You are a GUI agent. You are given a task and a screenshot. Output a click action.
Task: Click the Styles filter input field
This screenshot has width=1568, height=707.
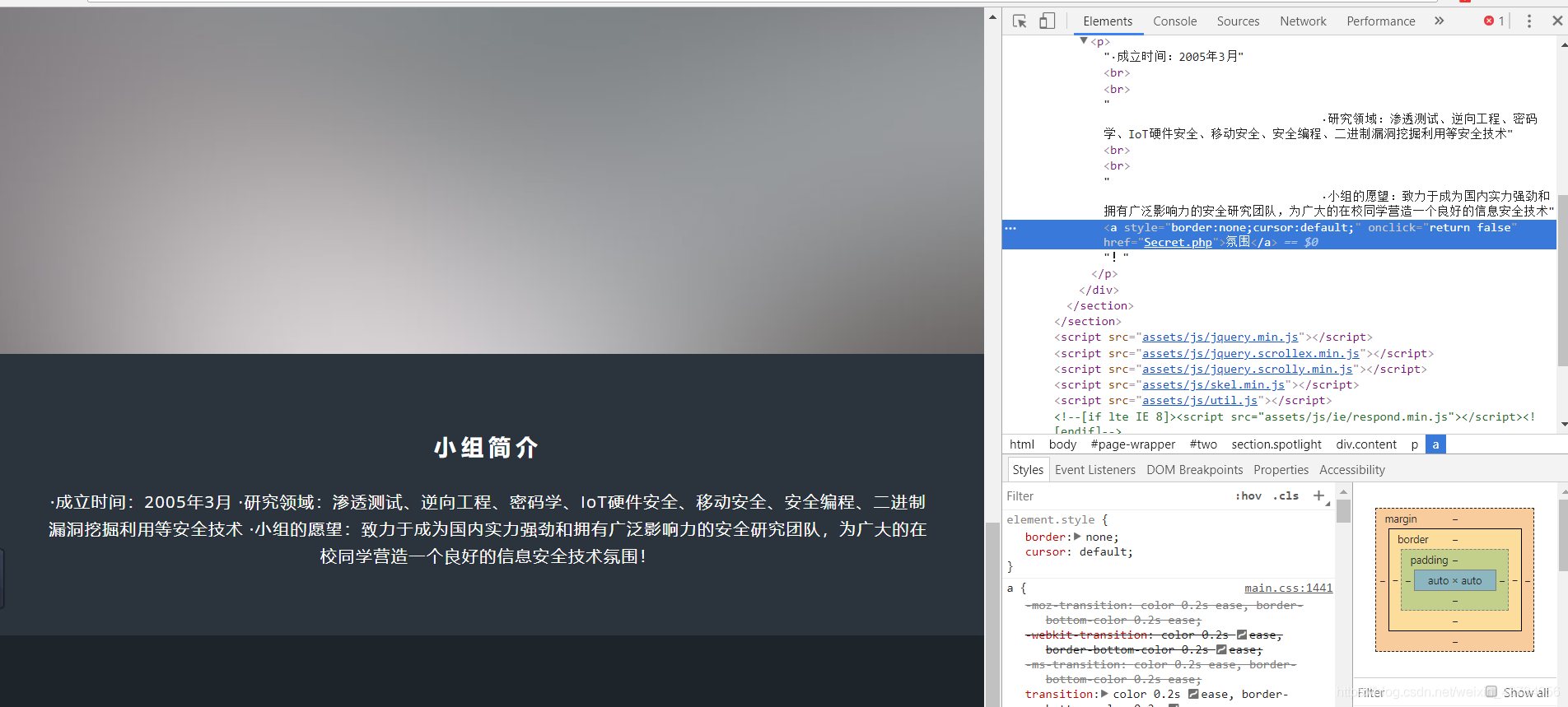1116,496
